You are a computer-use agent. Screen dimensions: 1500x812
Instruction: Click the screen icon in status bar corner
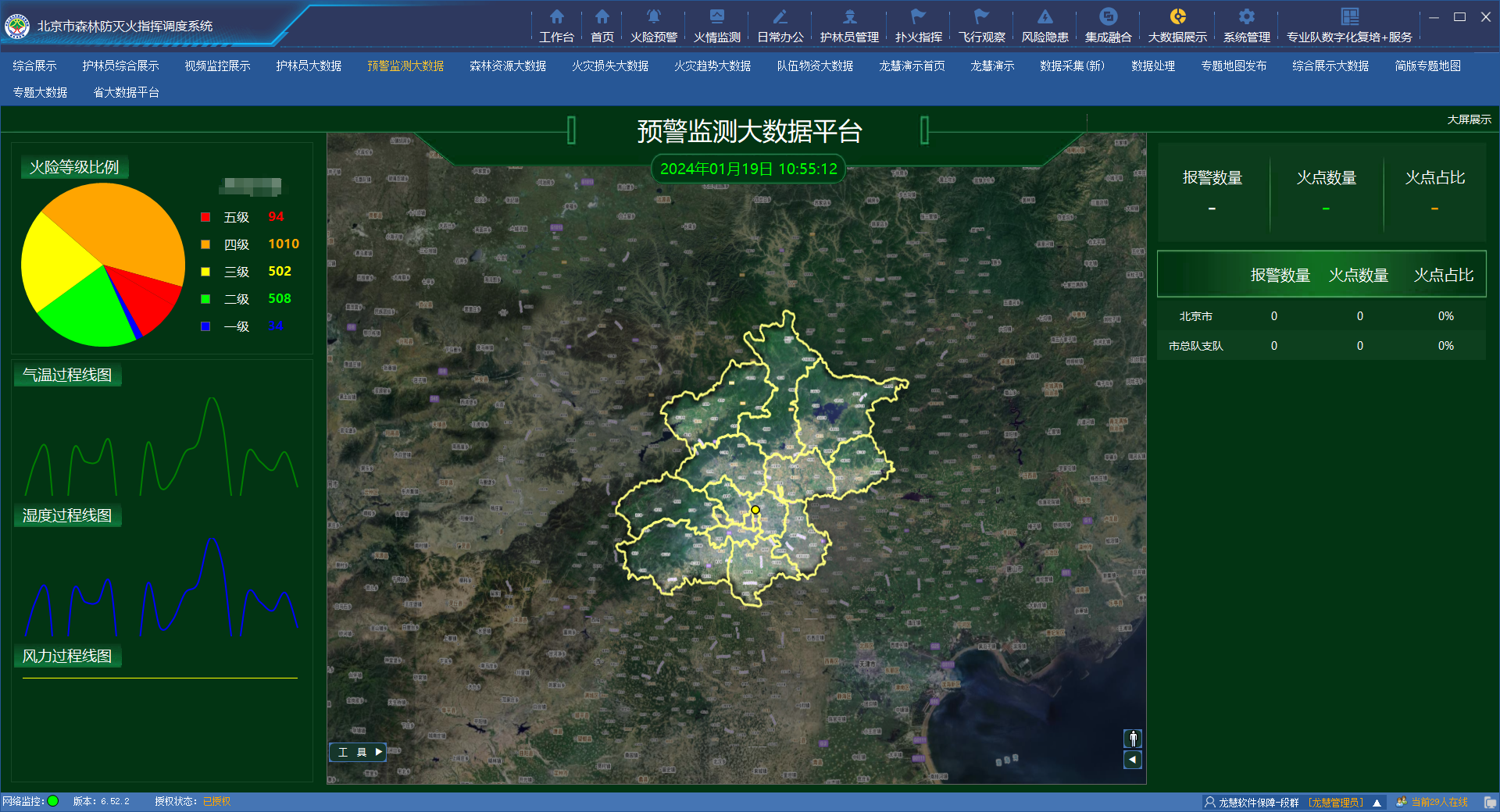1490,802
